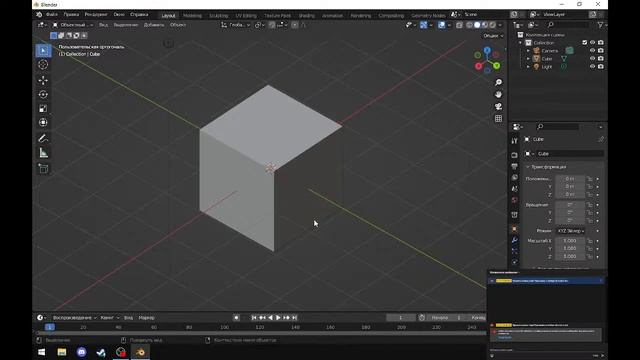Open the Object properties orange square tab
The width and height of the screenshot is (640, 360).
(514, 229)
